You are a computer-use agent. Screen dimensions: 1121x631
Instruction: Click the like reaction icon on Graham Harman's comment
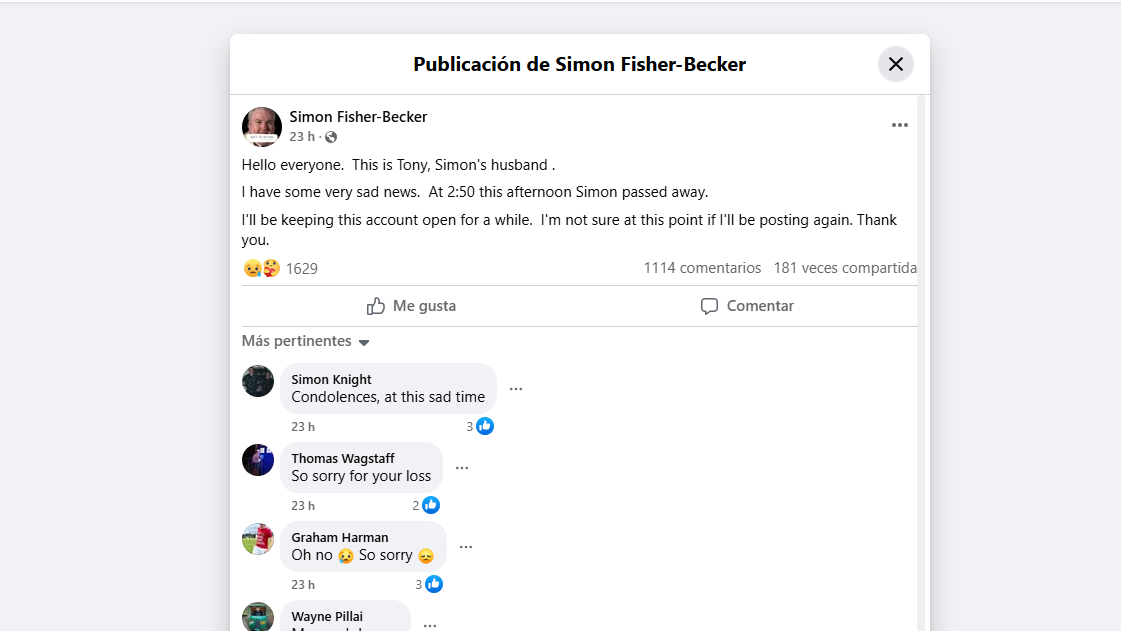coord(434,584)
